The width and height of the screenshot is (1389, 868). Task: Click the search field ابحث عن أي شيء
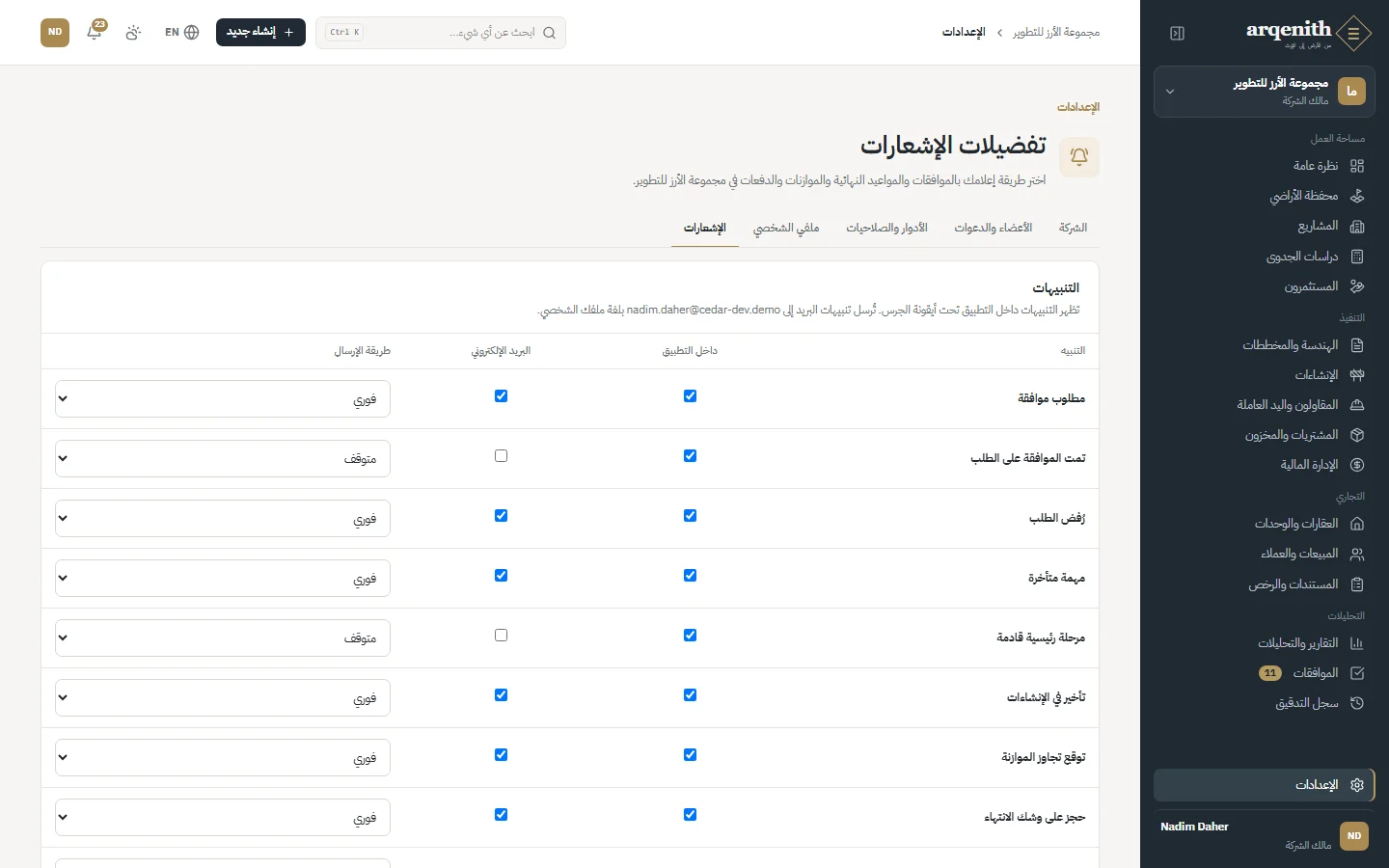point(441,32)
